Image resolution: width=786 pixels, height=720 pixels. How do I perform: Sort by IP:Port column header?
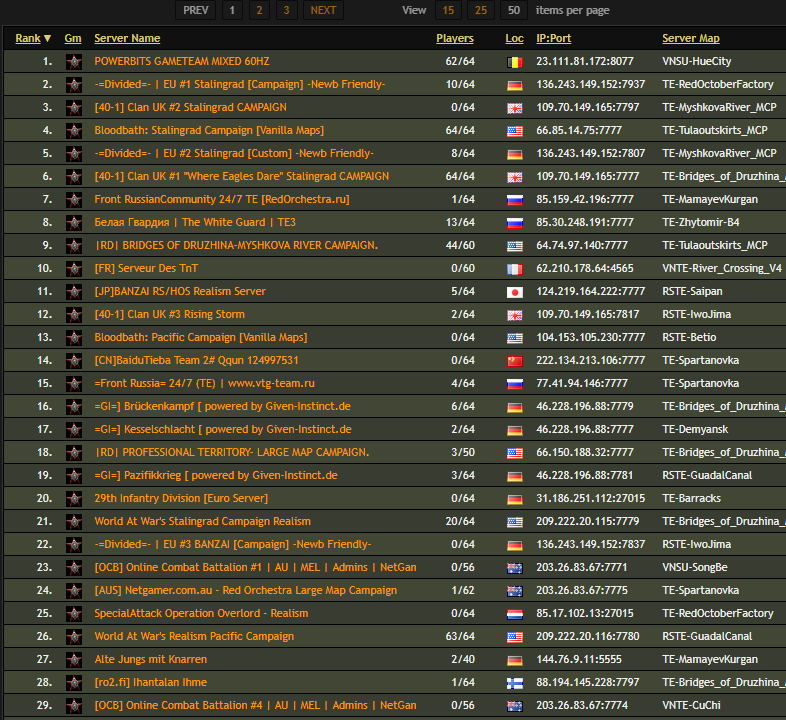click(553, 38)
